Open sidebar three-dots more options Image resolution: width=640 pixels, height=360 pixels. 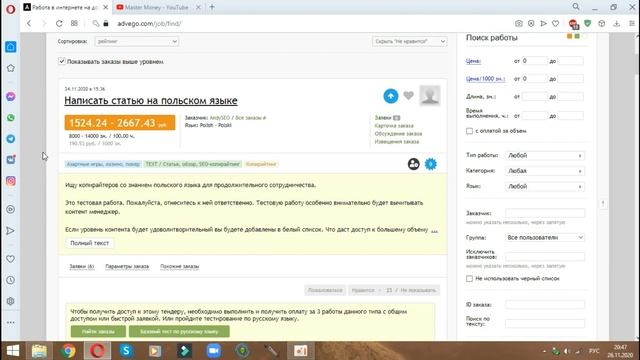[x=11, y=322]
